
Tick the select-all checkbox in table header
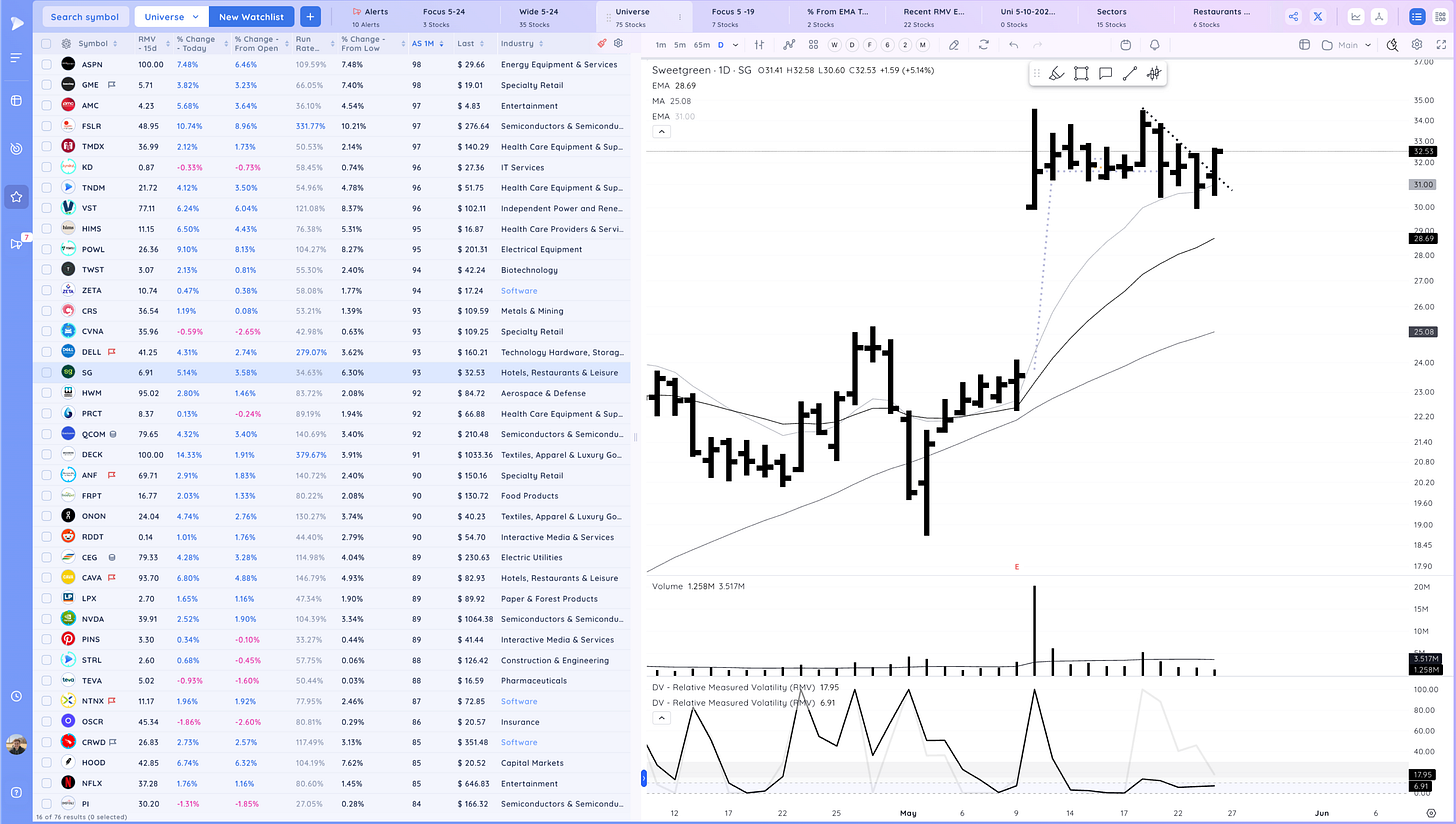pyautogui.click(x=46, y=44)
